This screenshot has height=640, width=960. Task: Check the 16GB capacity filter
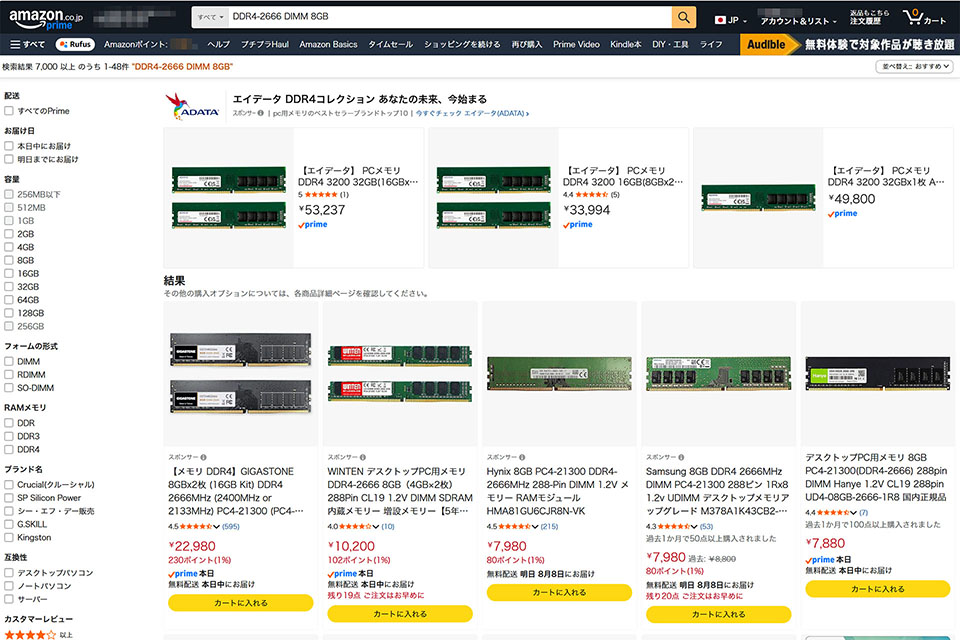(9, 274)
